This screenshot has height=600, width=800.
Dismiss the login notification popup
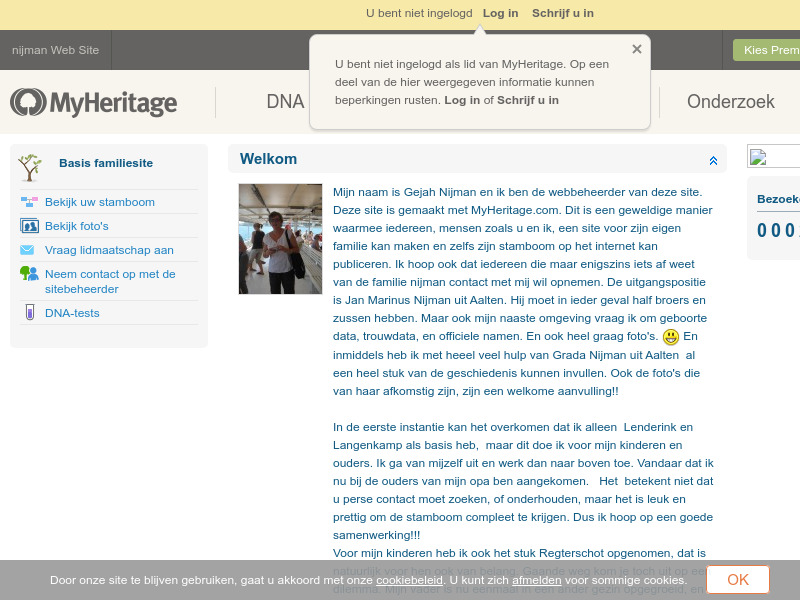(636, 48)
